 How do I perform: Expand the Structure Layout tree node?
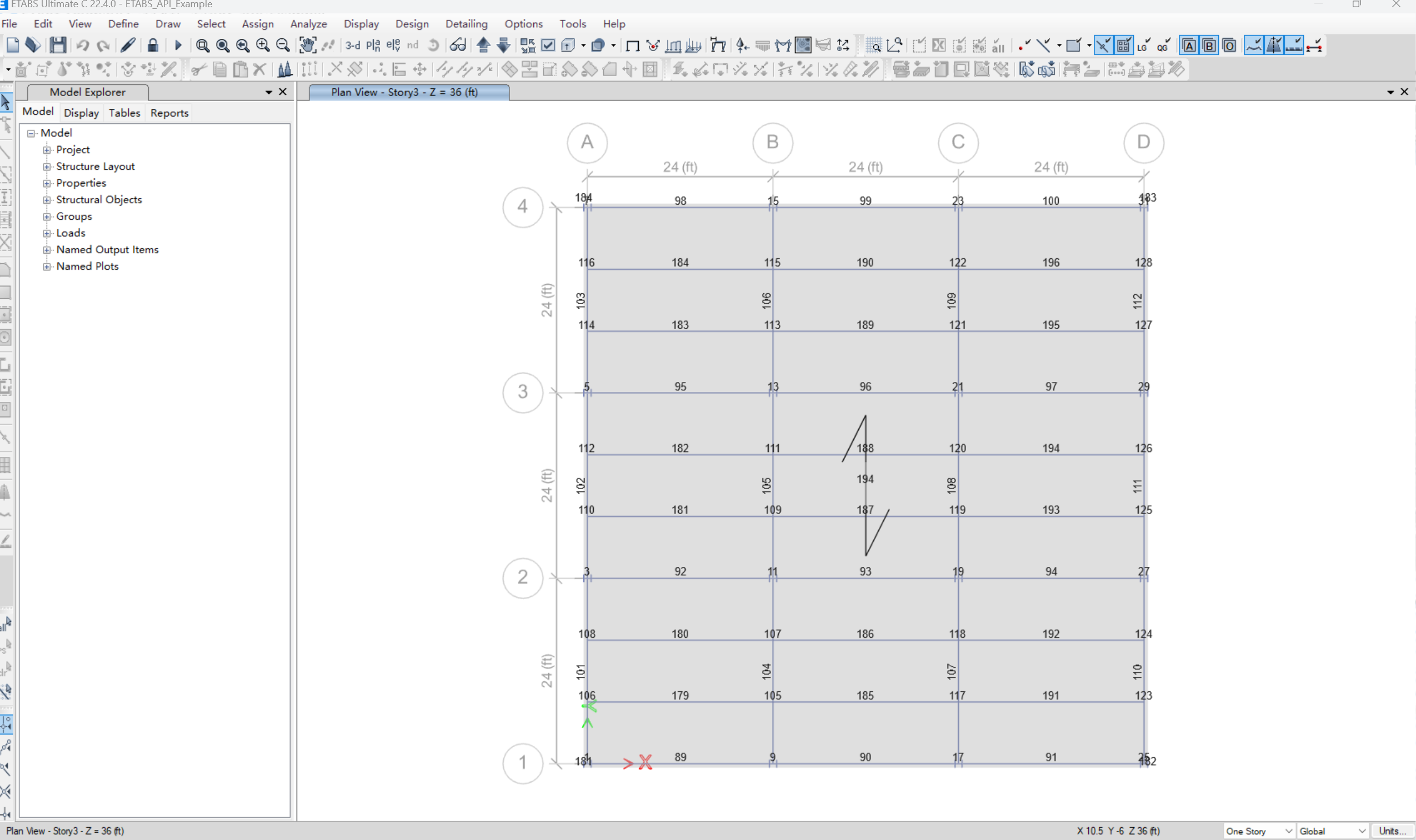click(47, 167)
